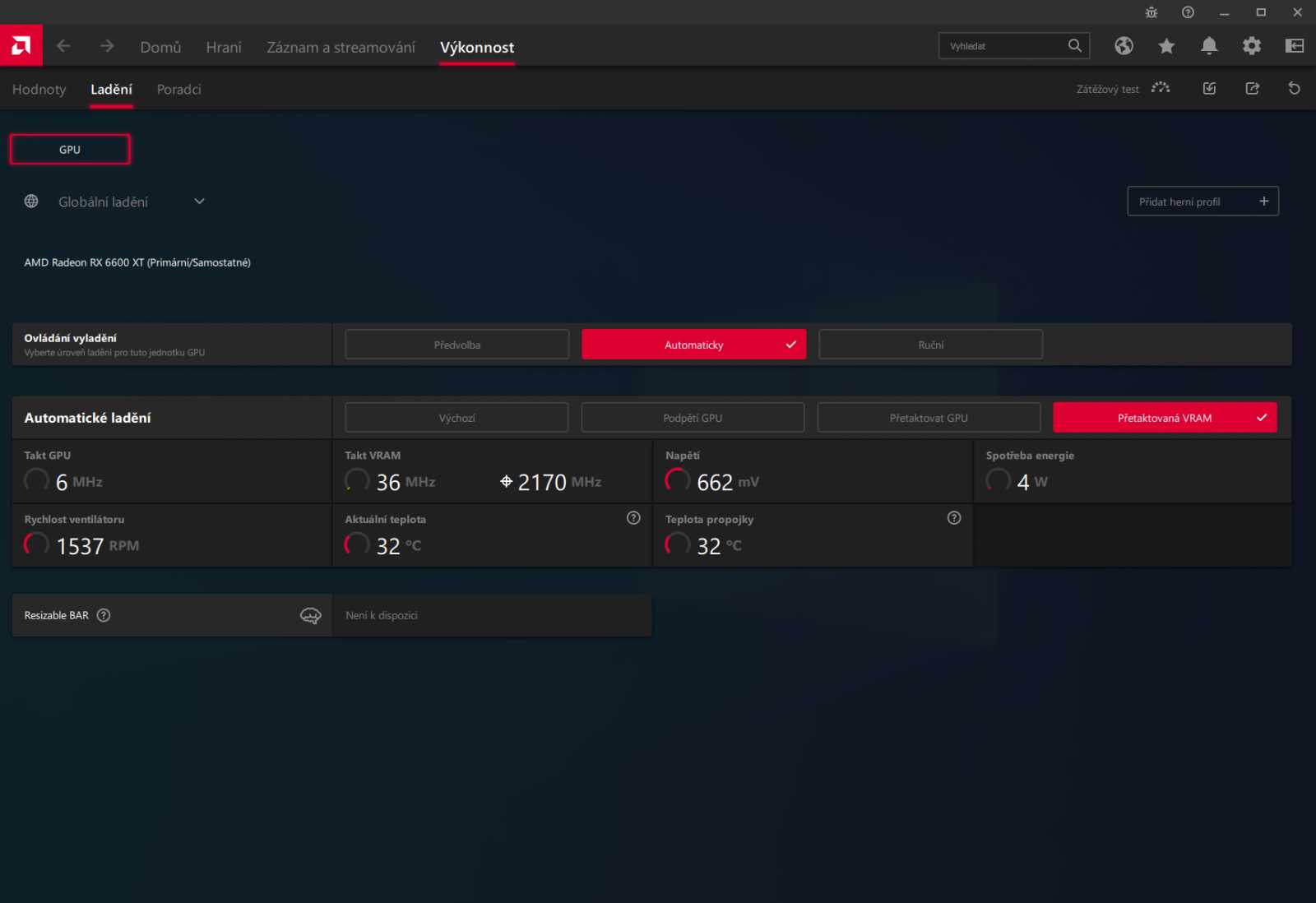Click the stress test gauge icon
1316x903 pixels.
pos(1161,88)
